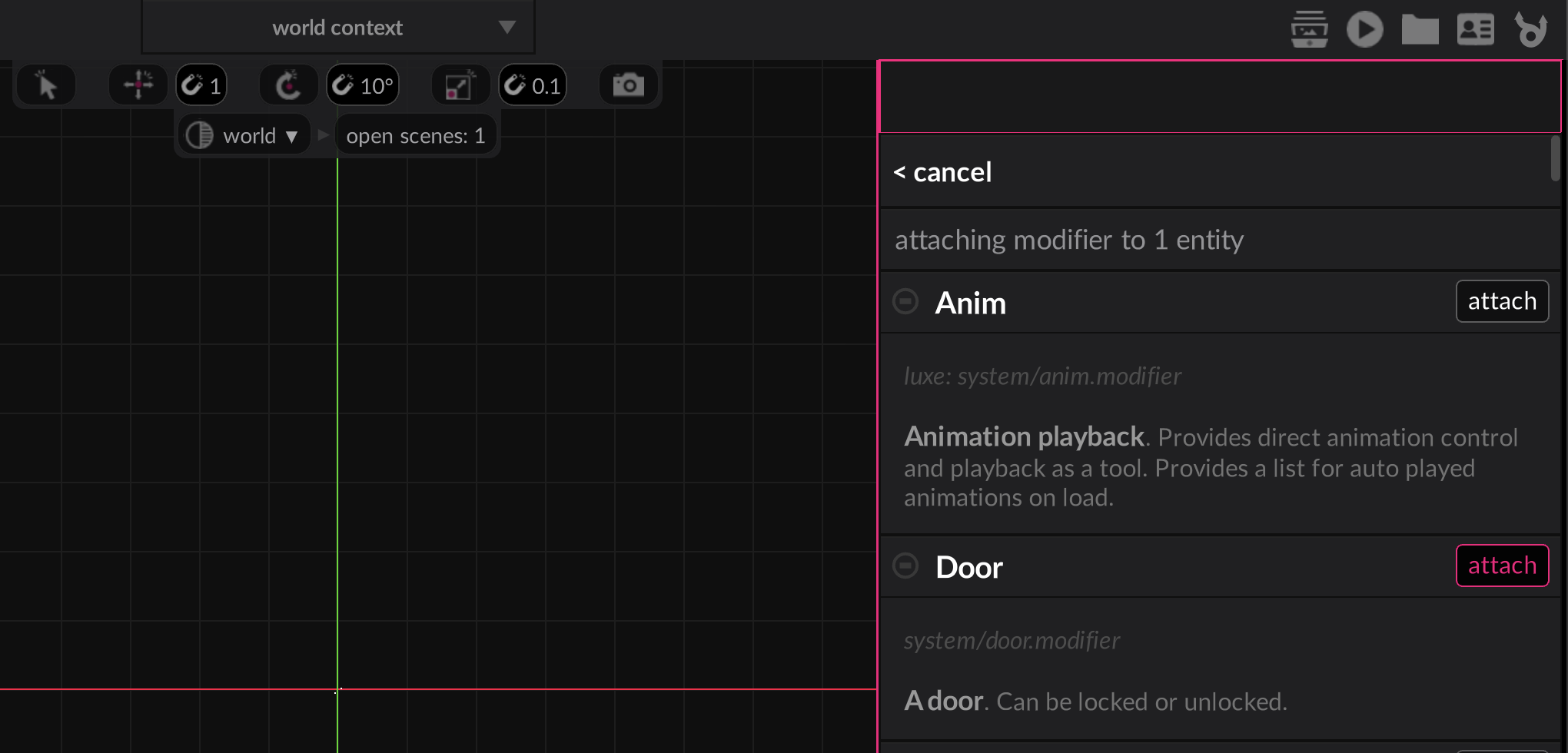This screenshot has height=753, width=1568.
Task: Toggle rotation snap magnet at 10 degrees
Action: pos(363,85)
